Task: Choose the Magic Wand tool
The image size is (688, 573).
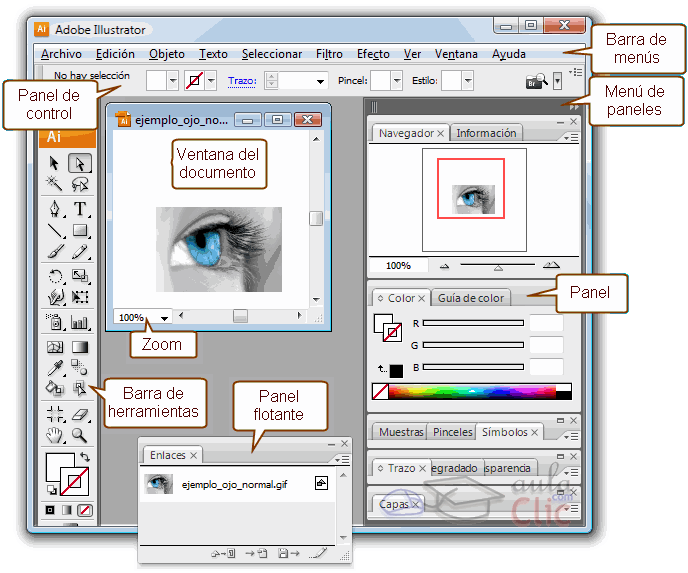Action: (x=54, y=184)
